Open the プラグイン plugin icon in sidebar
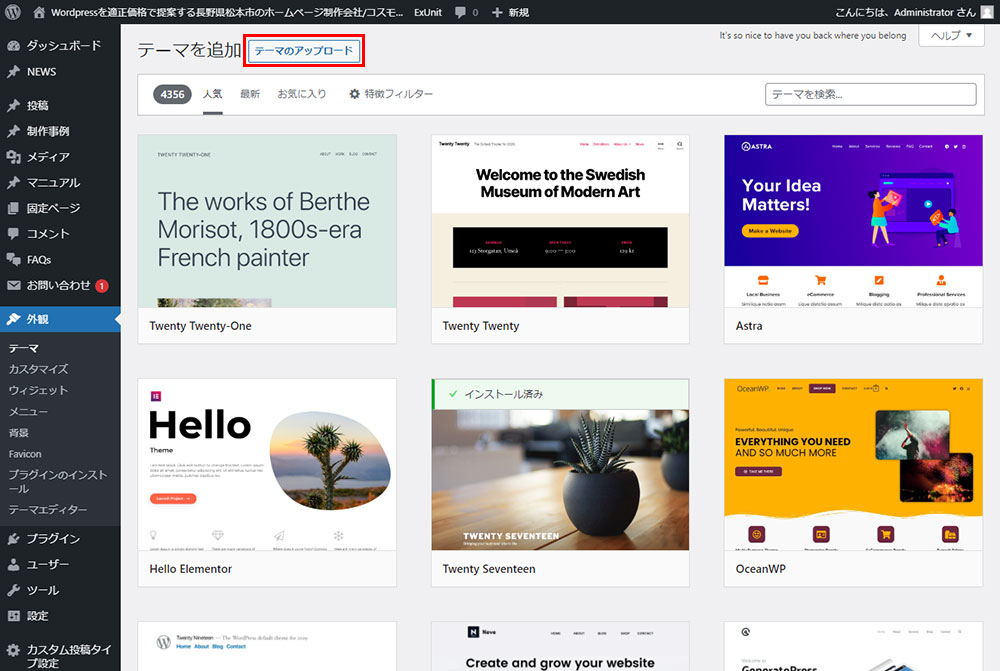Viewport: 1000px width, 671px height. (x=14, y=538)
